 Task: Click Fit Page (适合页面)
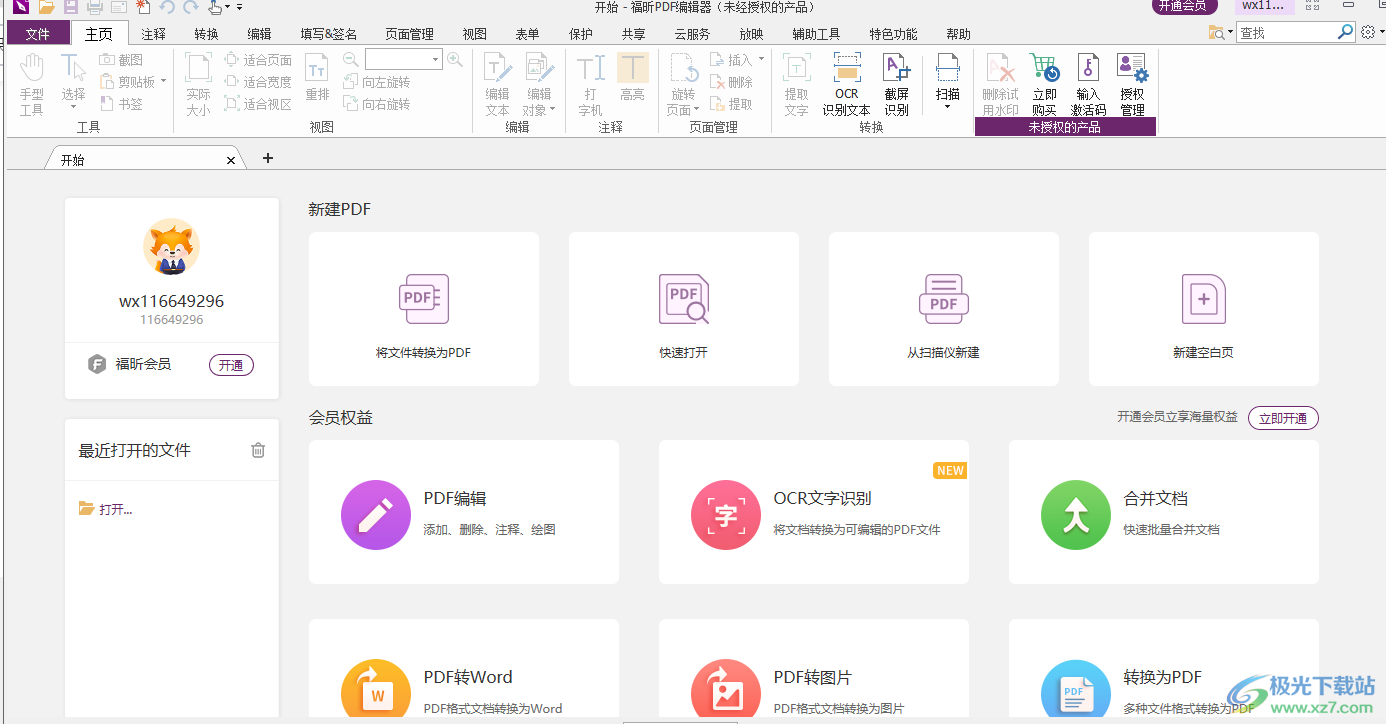(x=258, y=60)
